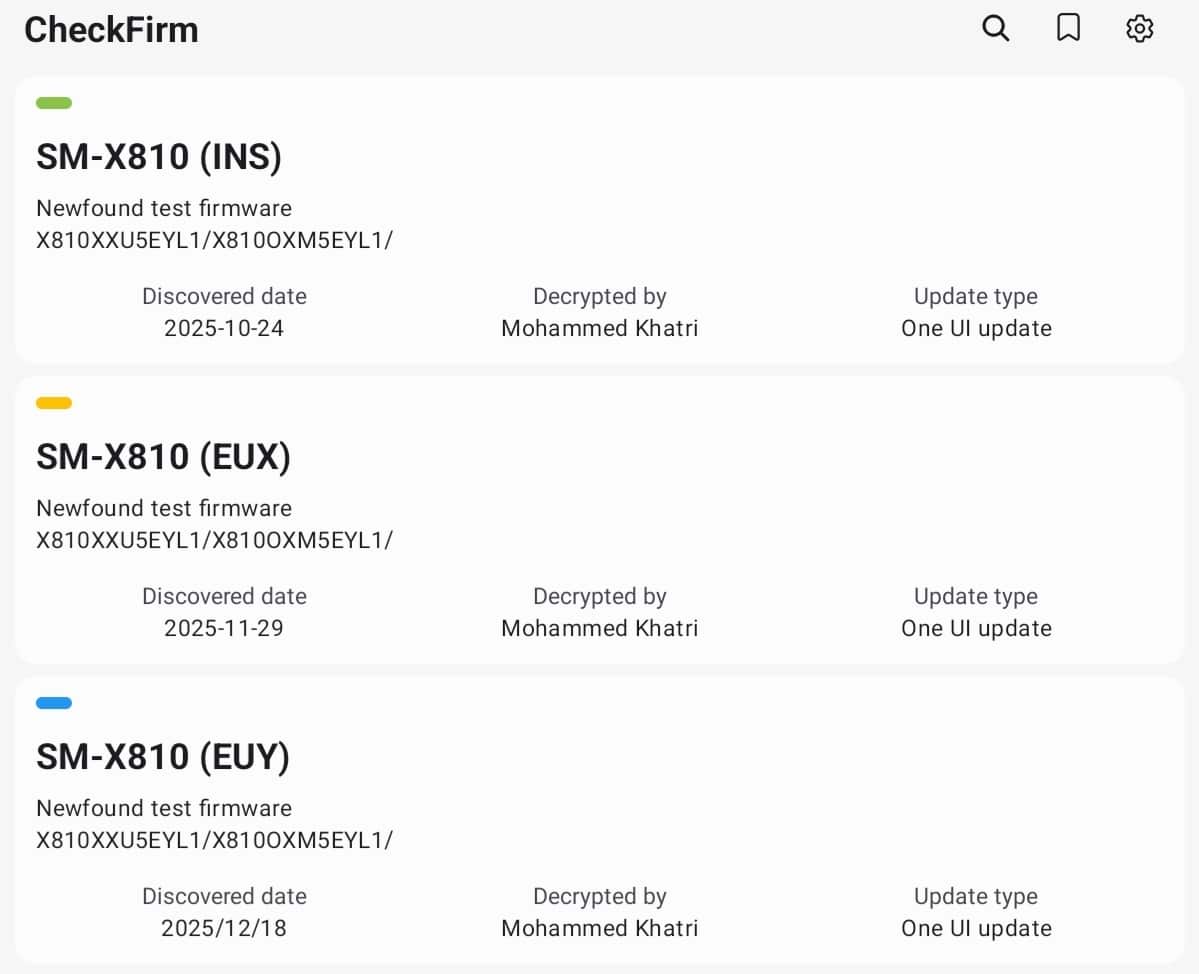Click the green status pill indicator
This screenshot has width=1199, height=974.
point(54,103)
